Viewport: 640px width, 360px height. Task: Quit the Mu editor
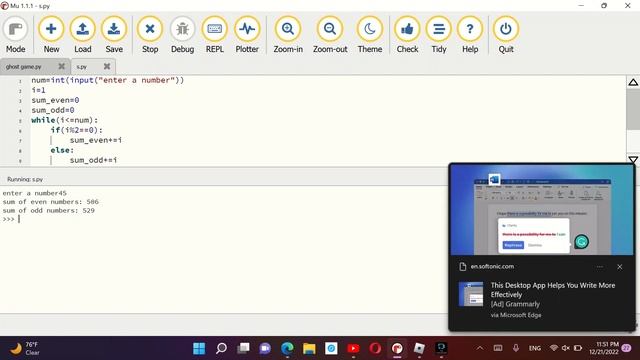coord(506,35)
